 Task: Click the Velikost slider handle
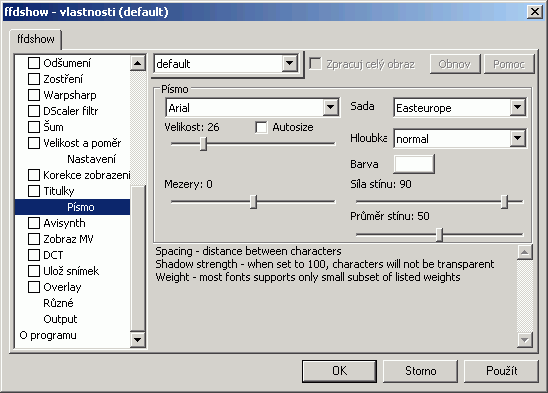[203, 144]
